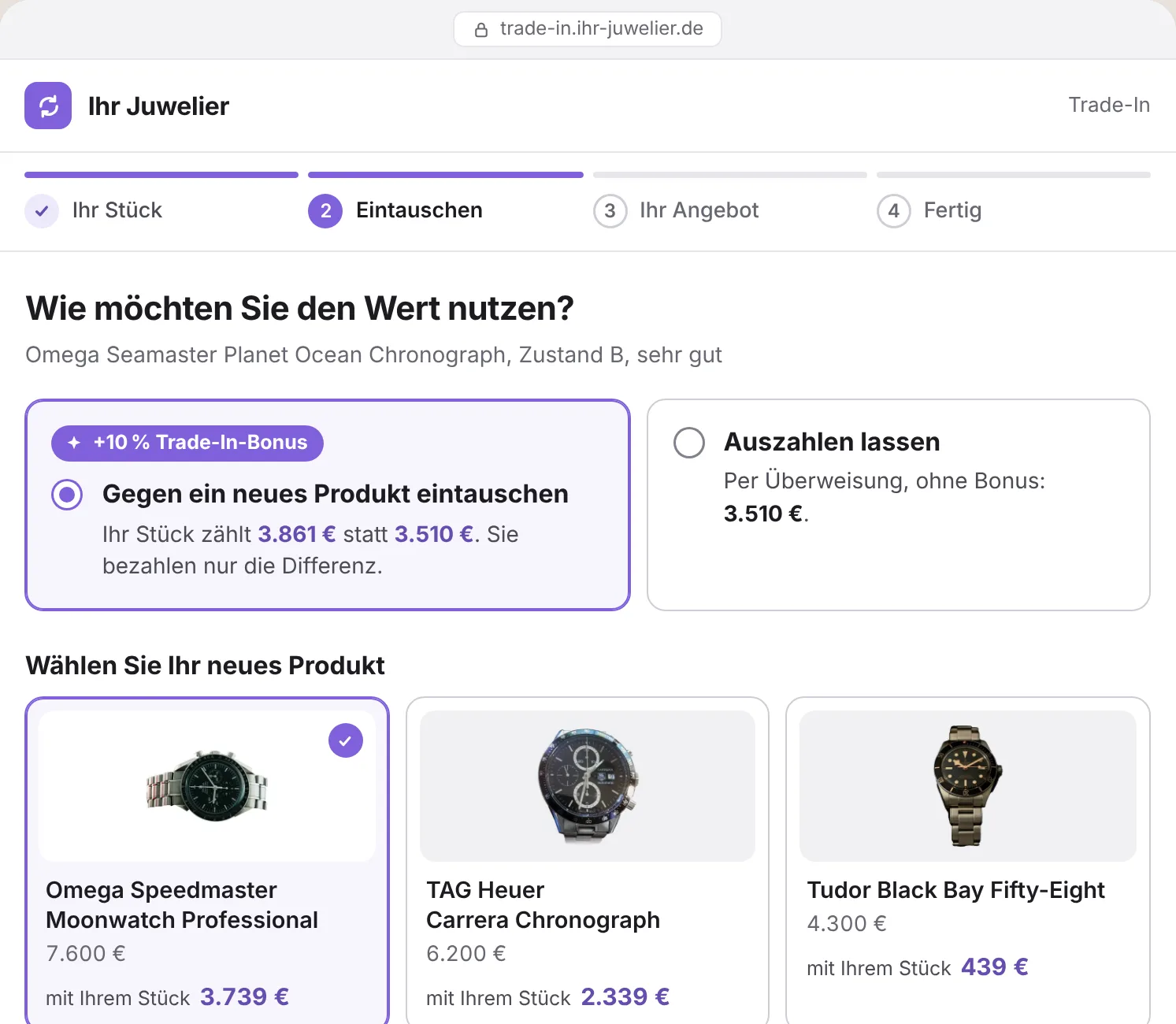Viewport: 1176px width, 1024px height.
Task: Click the 4.300 € price
Action: click(x=847, y=924)
